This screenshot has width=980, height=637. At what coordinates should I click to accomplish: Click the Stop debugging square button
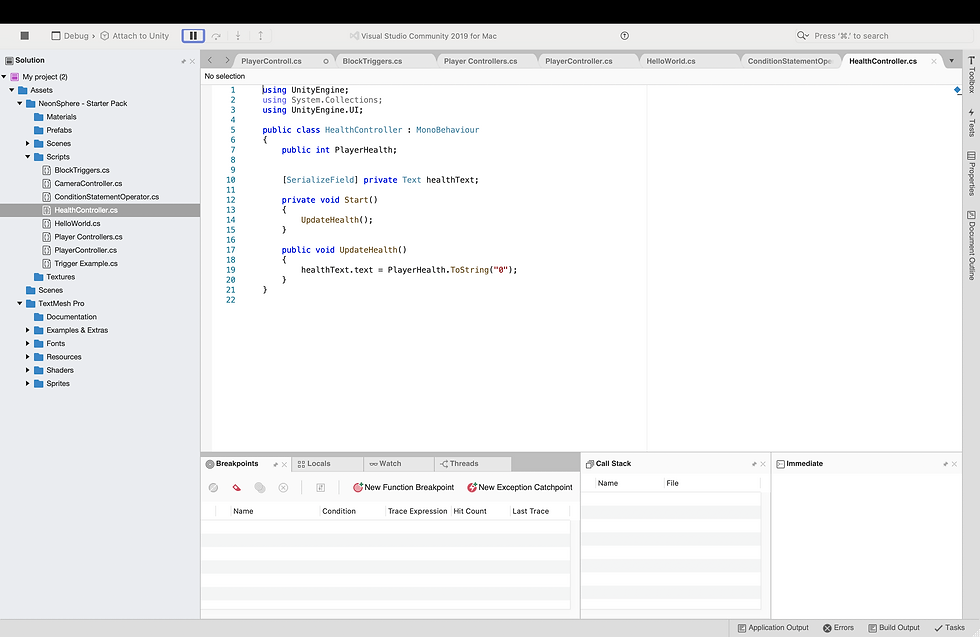click(25, 36)
